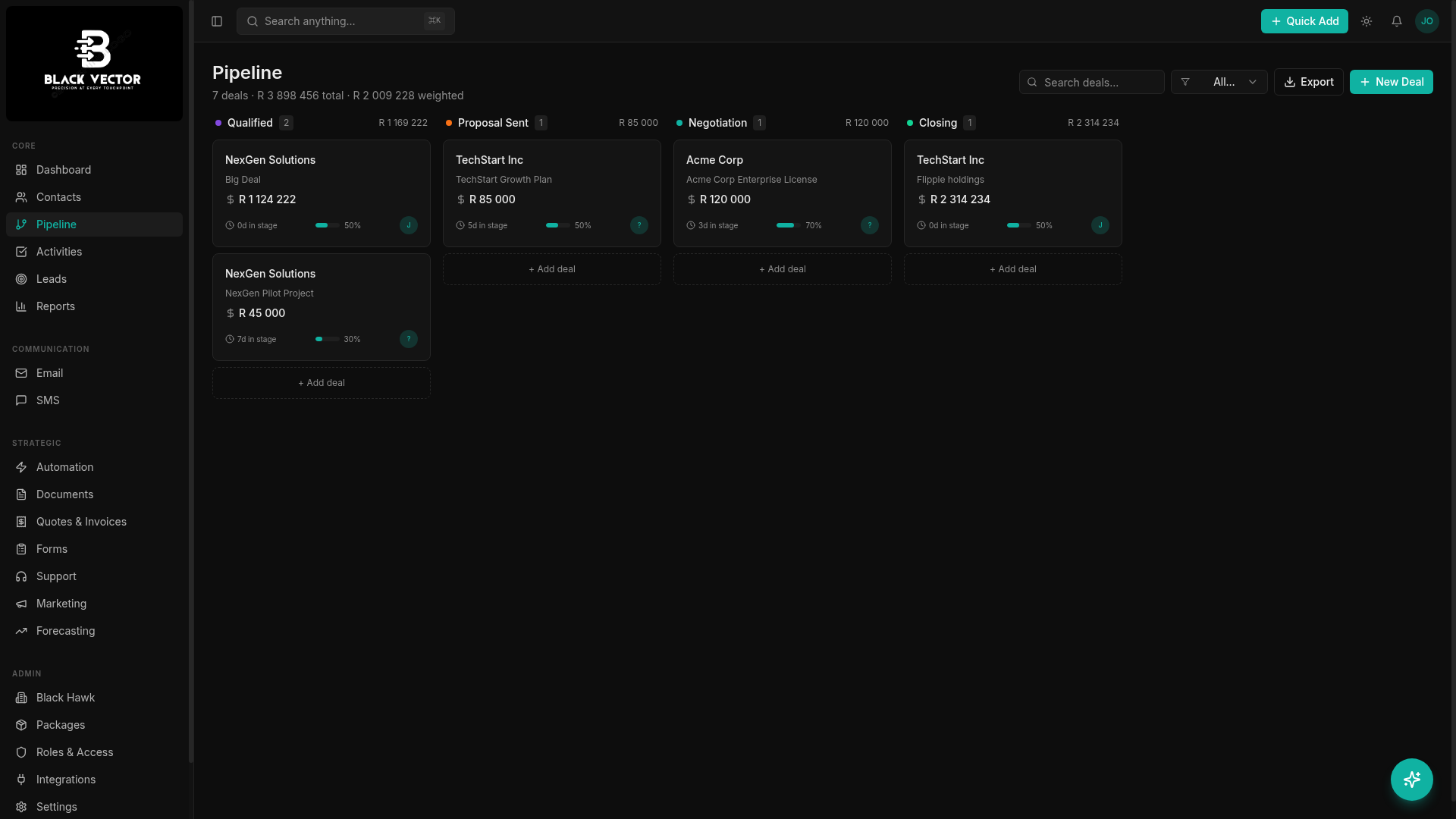Click the NexGen Pilot Project 30% probability bar
This screenshot has height=819, width=1456.
click(x=328, y=339)
